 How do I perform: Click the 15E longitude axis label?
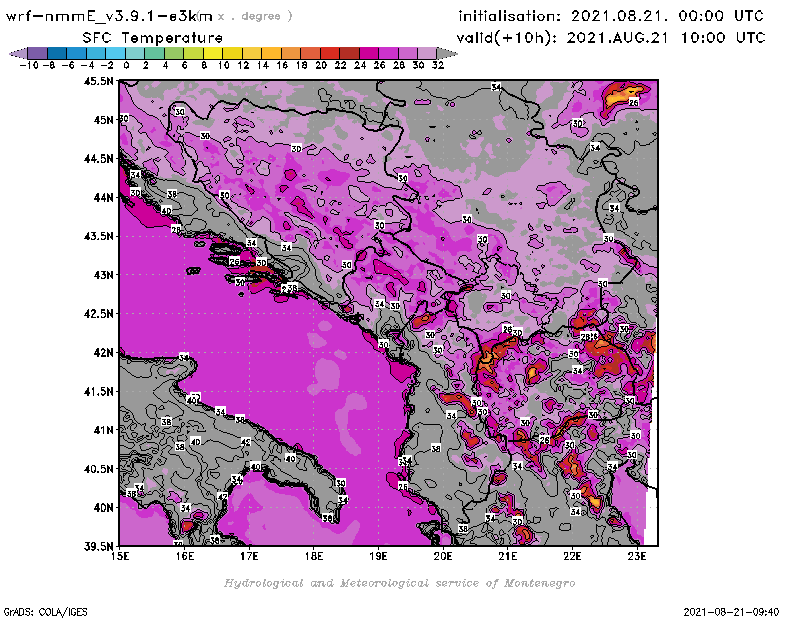click(x=120, y=556)
